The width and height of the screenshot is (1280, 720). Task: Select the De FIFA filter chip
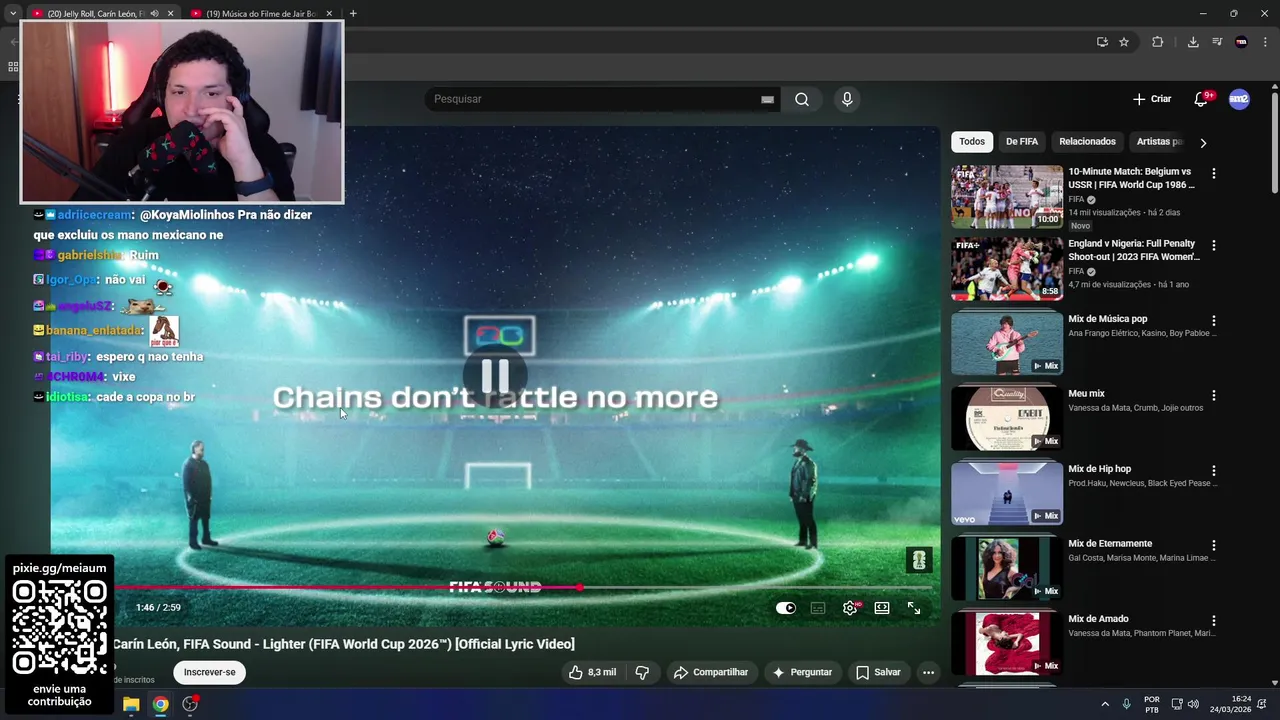coord(1022,142)
